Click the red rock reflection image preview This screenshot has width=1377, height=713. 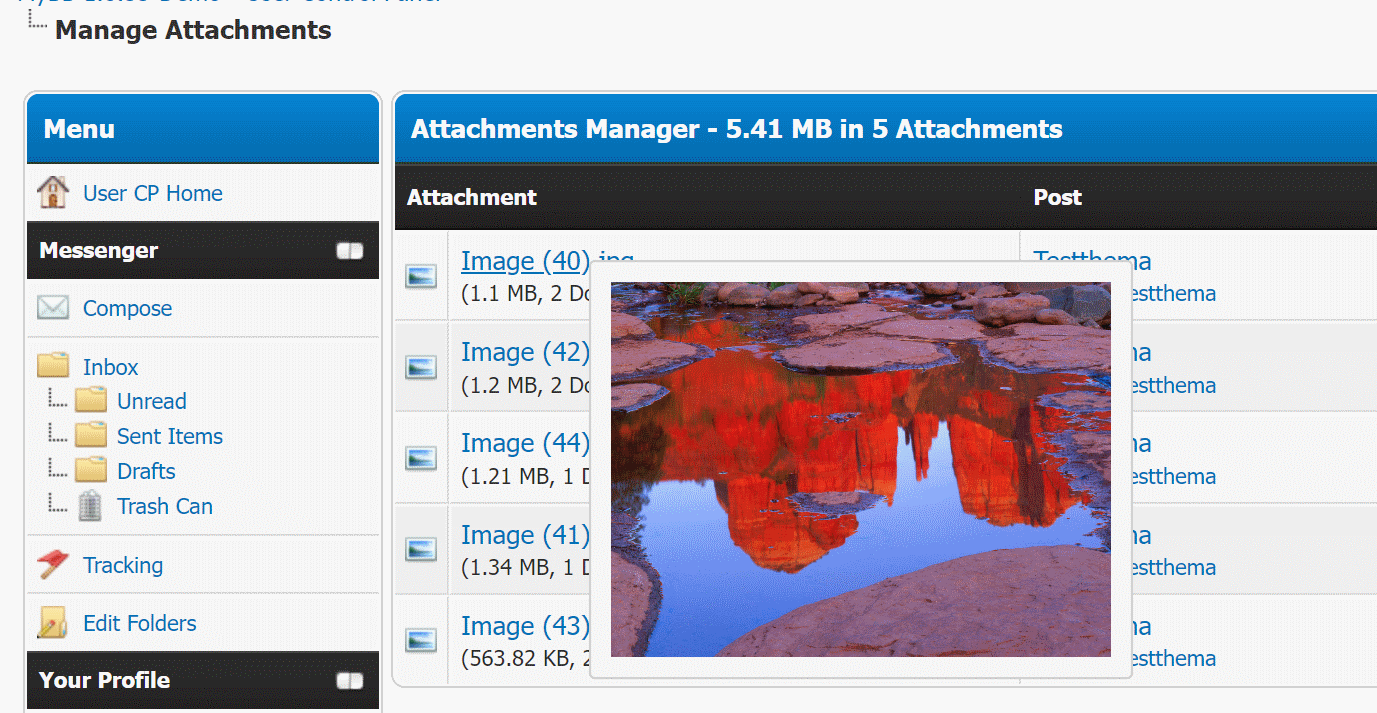[x=860, y=469]
